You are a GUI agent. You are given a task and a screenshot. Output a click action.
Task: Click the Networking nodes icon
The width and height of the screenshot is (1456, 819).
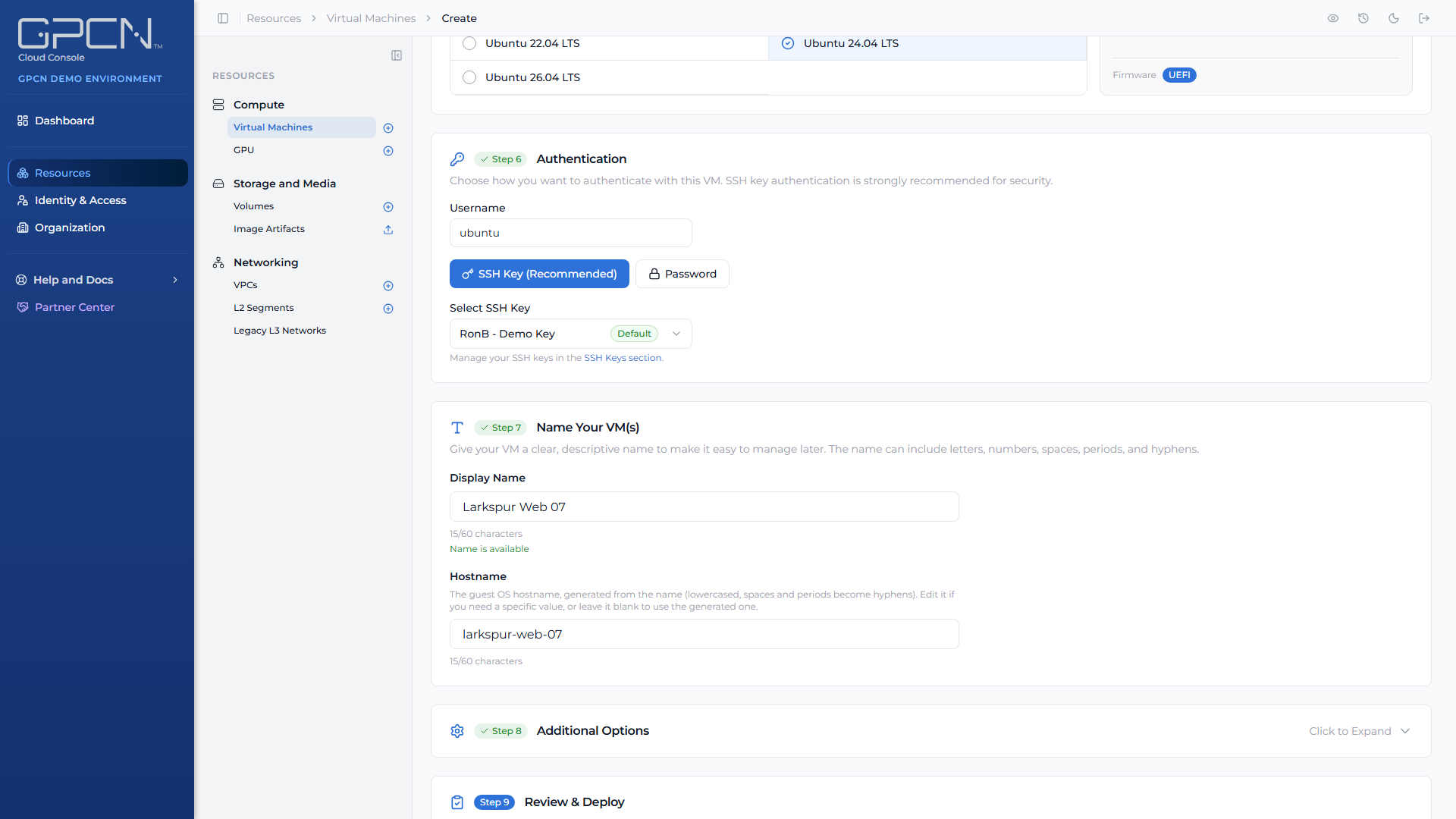pyautogui.click(x=218, y=262)
